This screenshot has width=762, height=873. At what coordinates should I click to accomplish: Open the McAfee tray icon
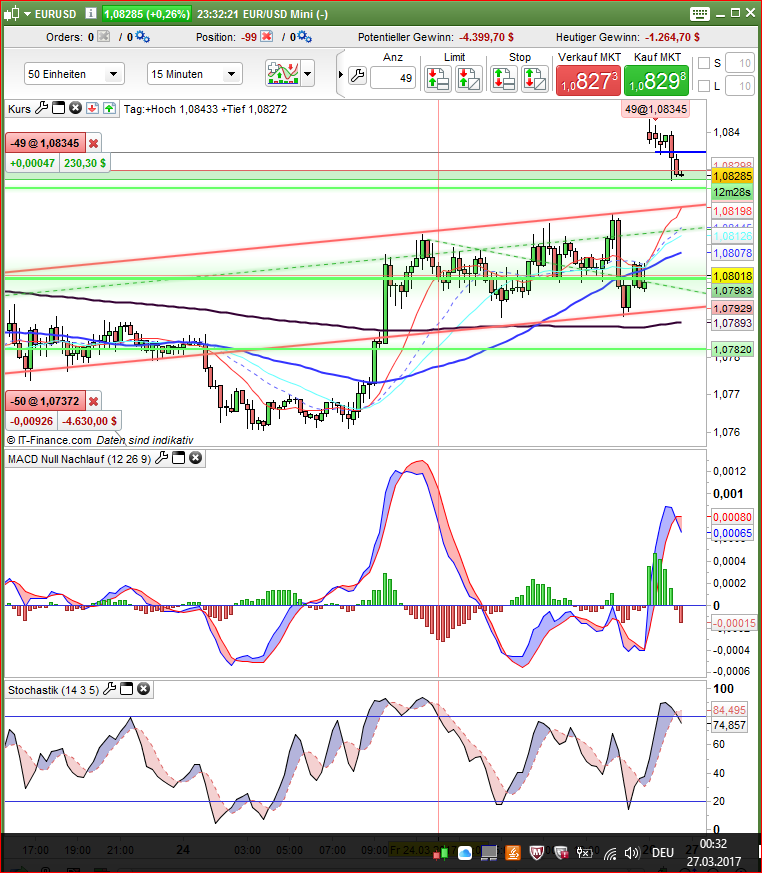pos(537,852)
